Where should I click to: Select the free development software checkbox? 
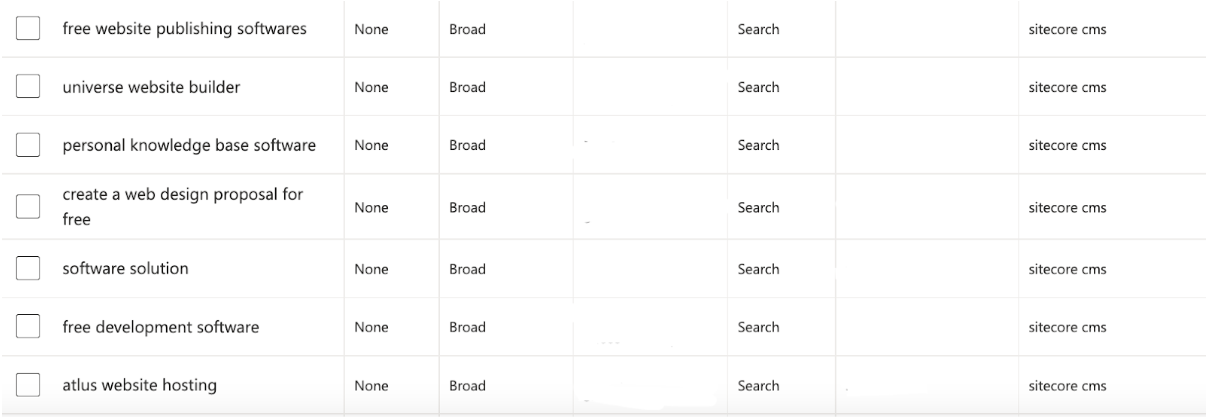click(x=28, y=327)
